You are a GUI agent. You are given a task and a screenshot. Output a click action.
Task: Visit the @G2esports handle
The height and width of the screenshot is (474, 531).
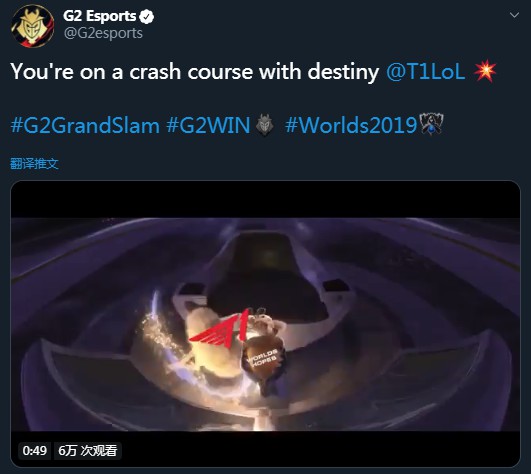click(x=103, y=33)
